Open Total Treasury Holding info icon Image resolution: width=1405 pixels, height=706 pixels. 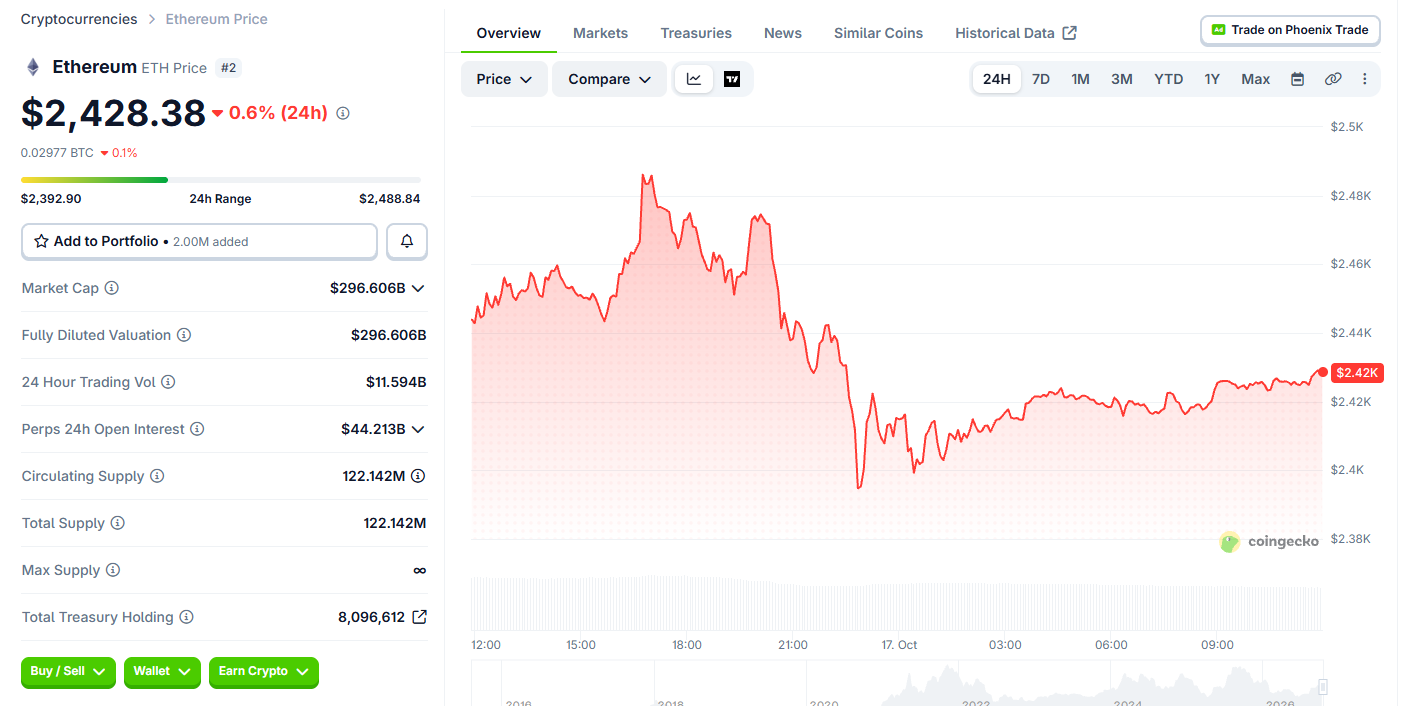tap(186, 617)
